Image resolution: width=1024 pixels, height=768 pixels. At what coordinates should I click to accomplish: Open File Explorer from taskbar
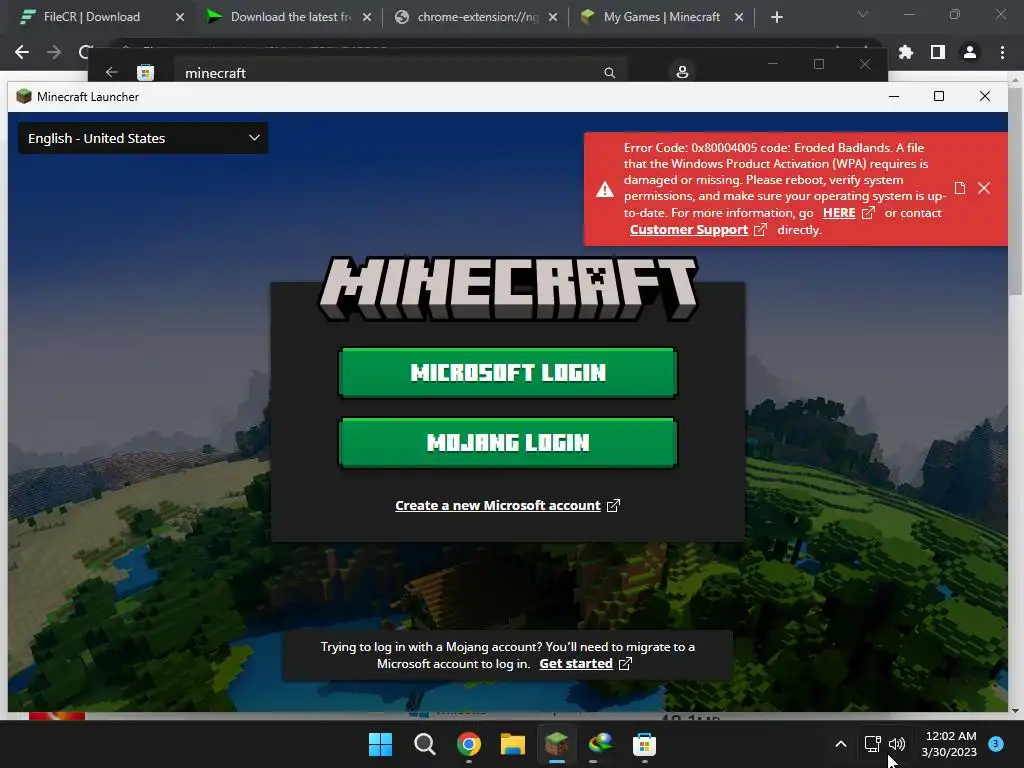pos(513,744)
